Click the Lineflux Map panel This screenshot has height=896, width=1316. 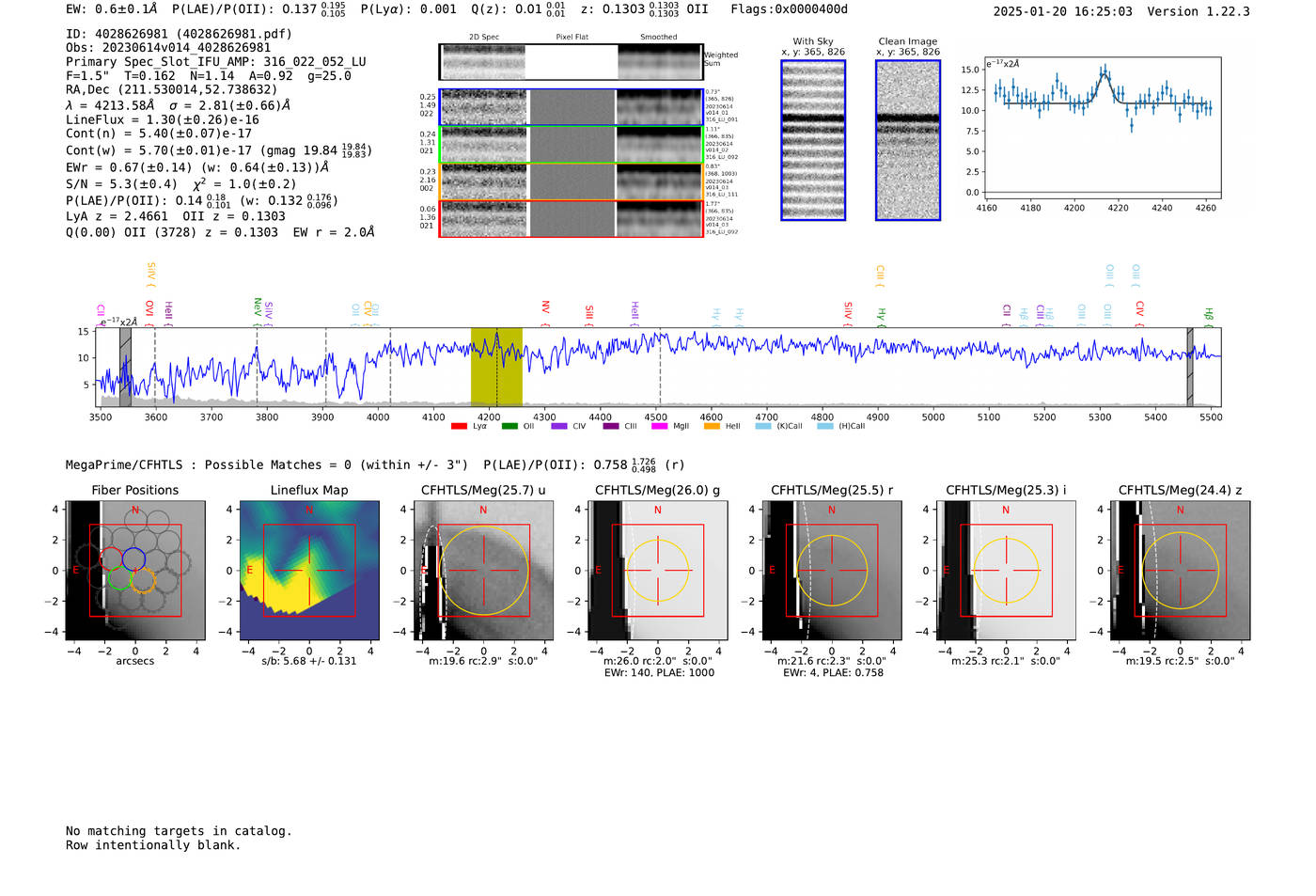(x=309, y=571)
